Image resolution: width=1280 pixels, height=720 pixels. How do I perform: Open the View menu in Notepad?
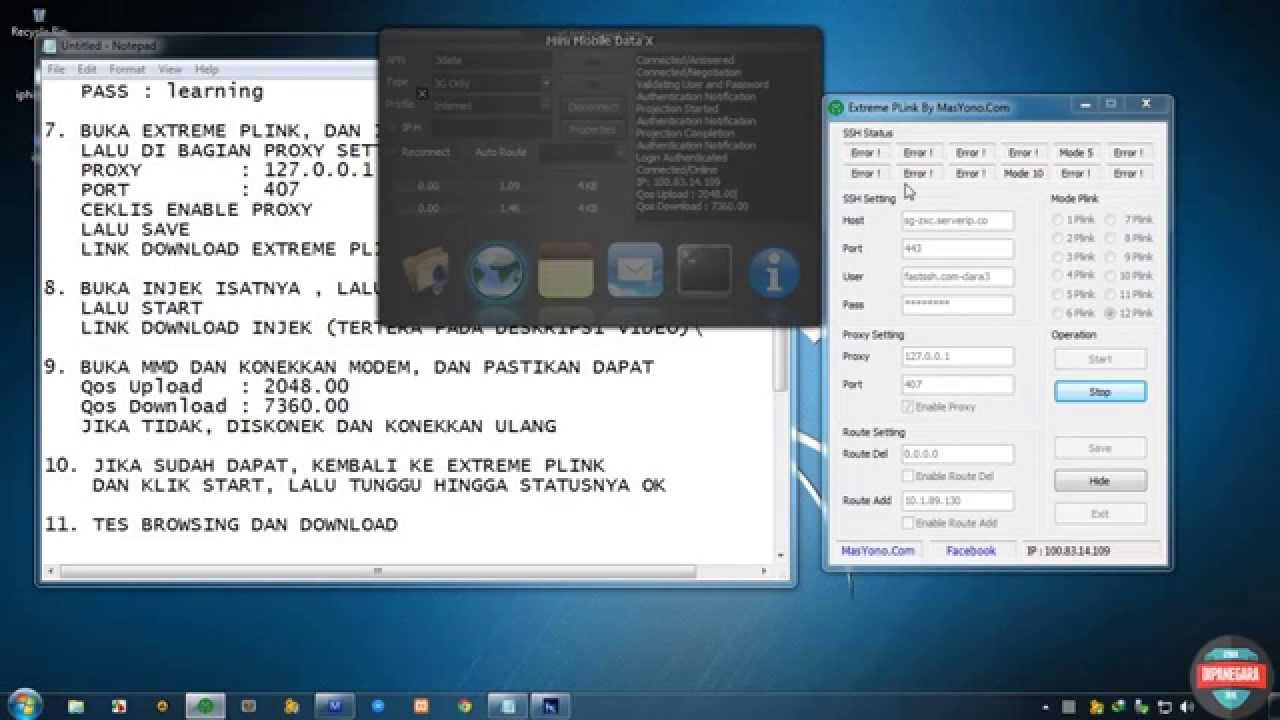(x=170, y=69)
